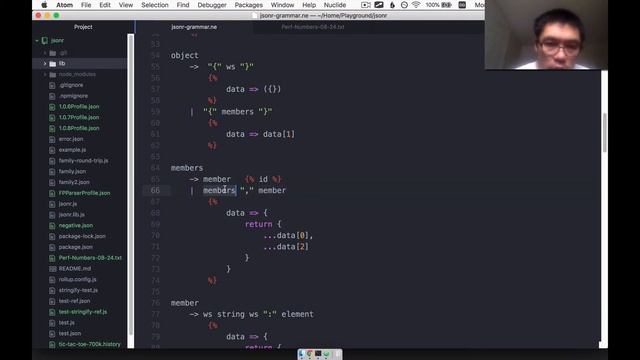
Task: Click the circular do-not-disturb style menu bar icon
Action: (404, 5)
